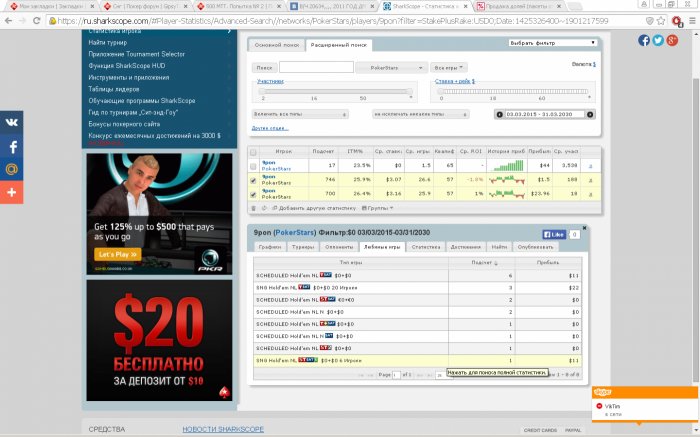700x437 pixels.
Task: Bookmark page with the star icon
Action: (661, 21)
